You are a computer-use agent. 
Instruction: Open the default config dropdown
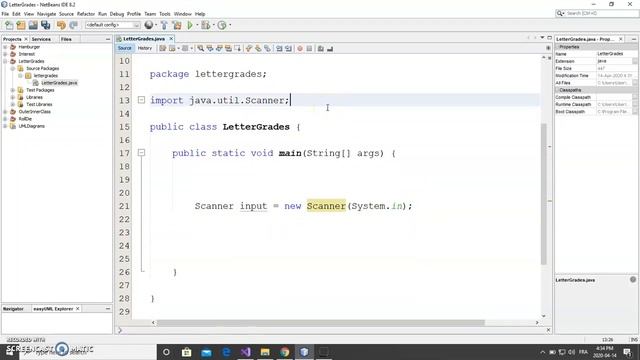(x=112, y=25)
